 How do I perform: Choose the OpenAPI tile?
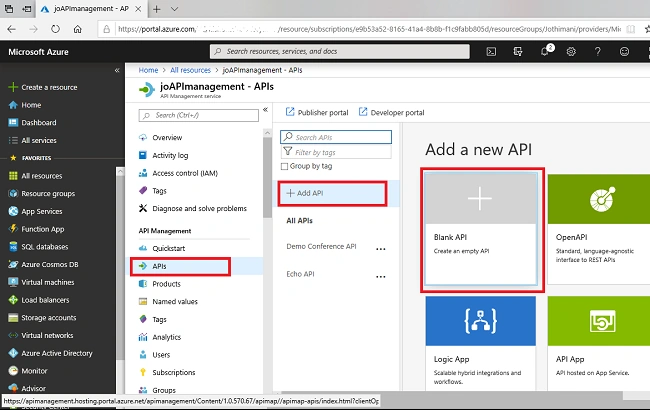click(599, 229)
